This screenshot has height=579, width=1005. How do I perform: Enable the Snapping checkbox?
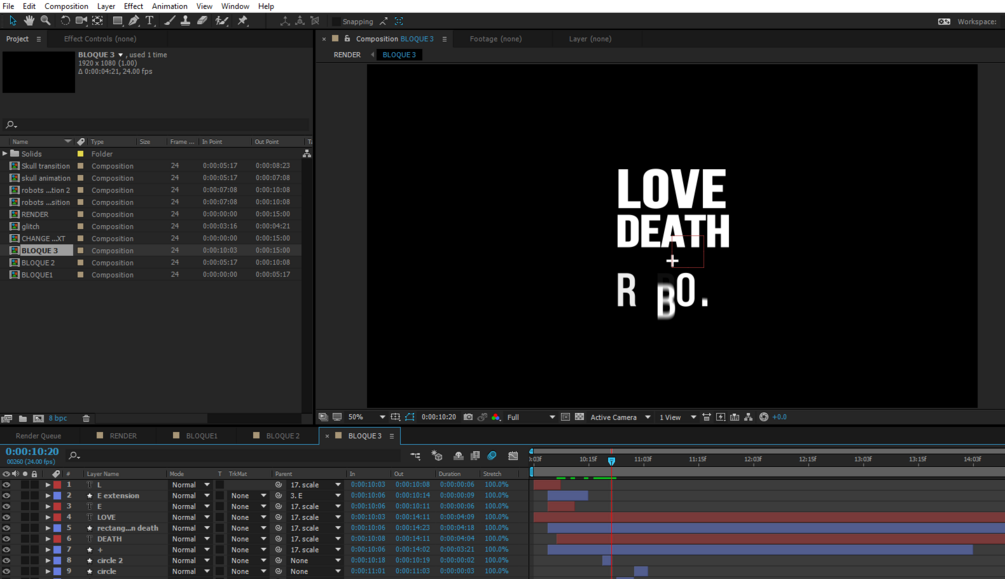pos(336,21)
